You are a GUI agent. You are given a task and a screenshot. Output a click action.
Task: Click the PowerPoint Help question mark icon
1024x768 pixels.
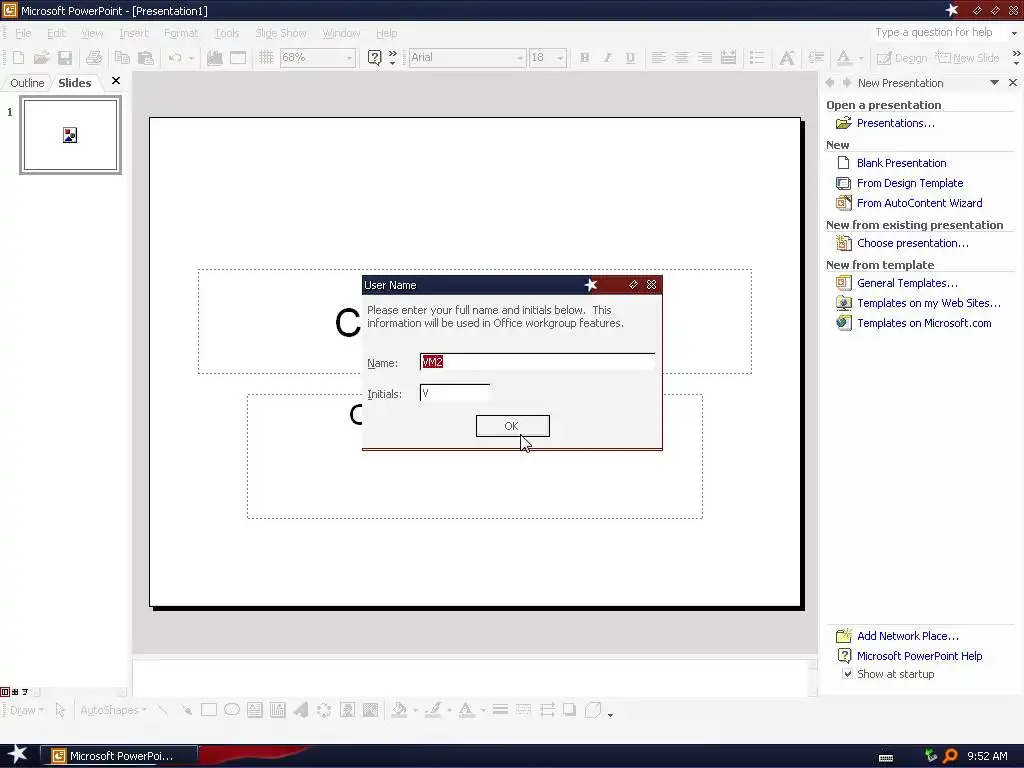(x=374, y=57)
